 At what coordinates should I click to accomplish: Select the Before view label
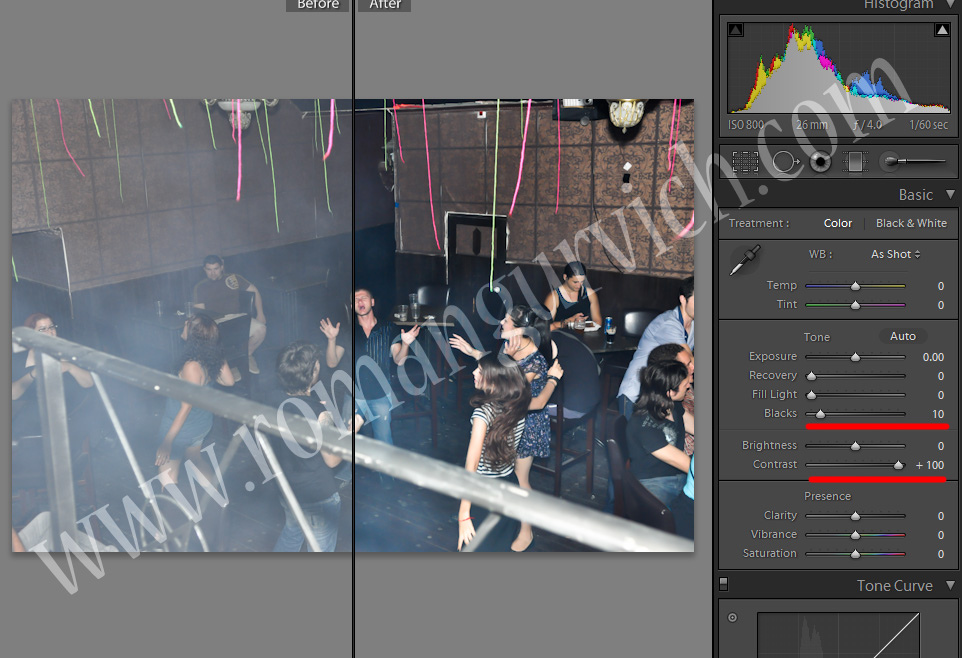[x=318, y=5]
